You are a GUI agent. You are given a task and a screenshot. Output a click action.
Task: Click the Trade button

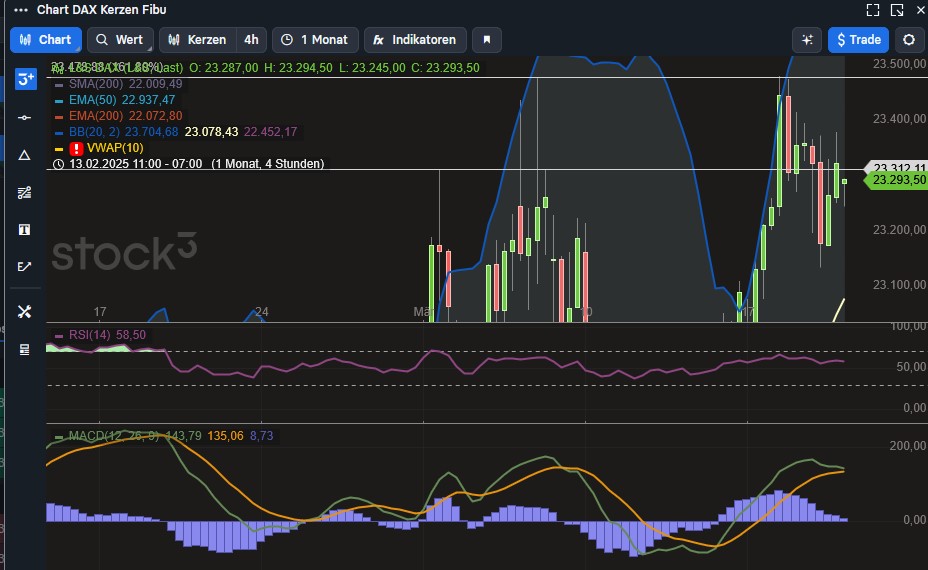[x=858, y=40]
